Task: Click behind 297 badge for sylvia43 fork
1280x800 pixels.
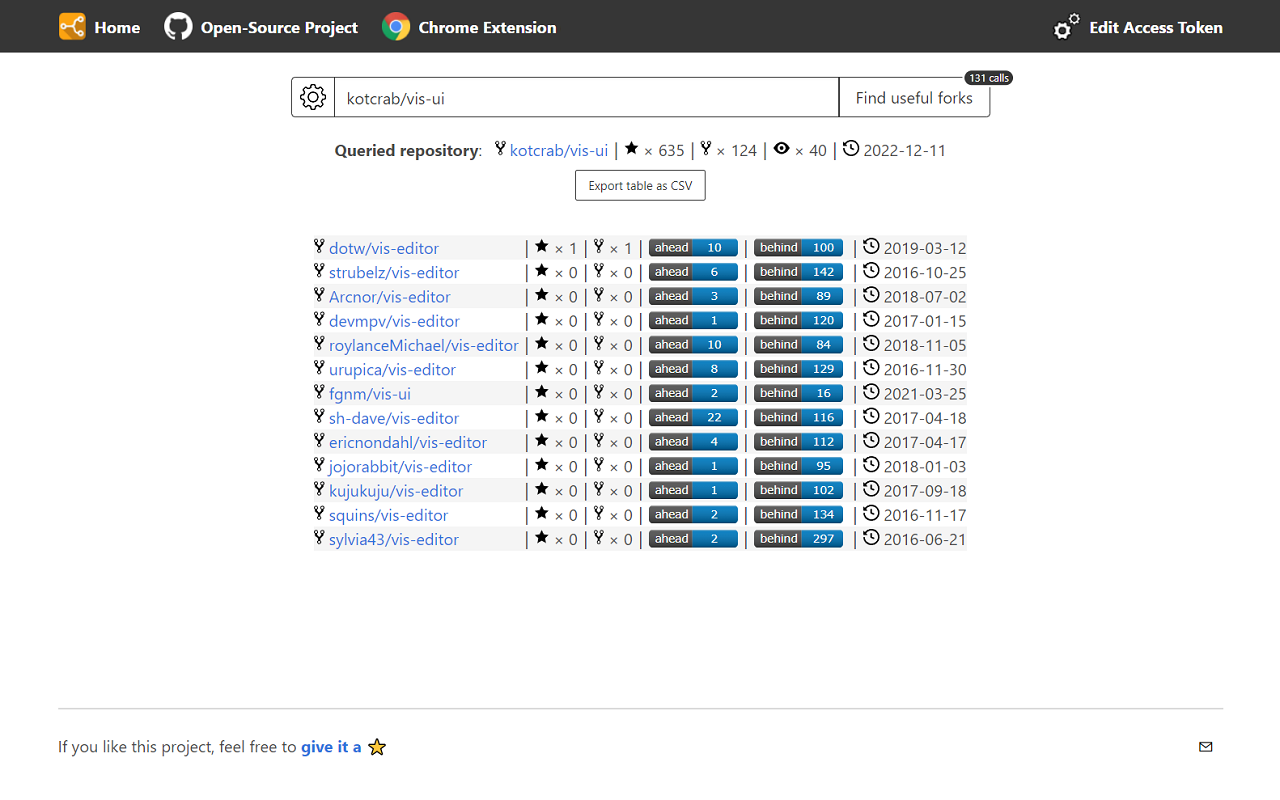Action: (x=798, y=539)
